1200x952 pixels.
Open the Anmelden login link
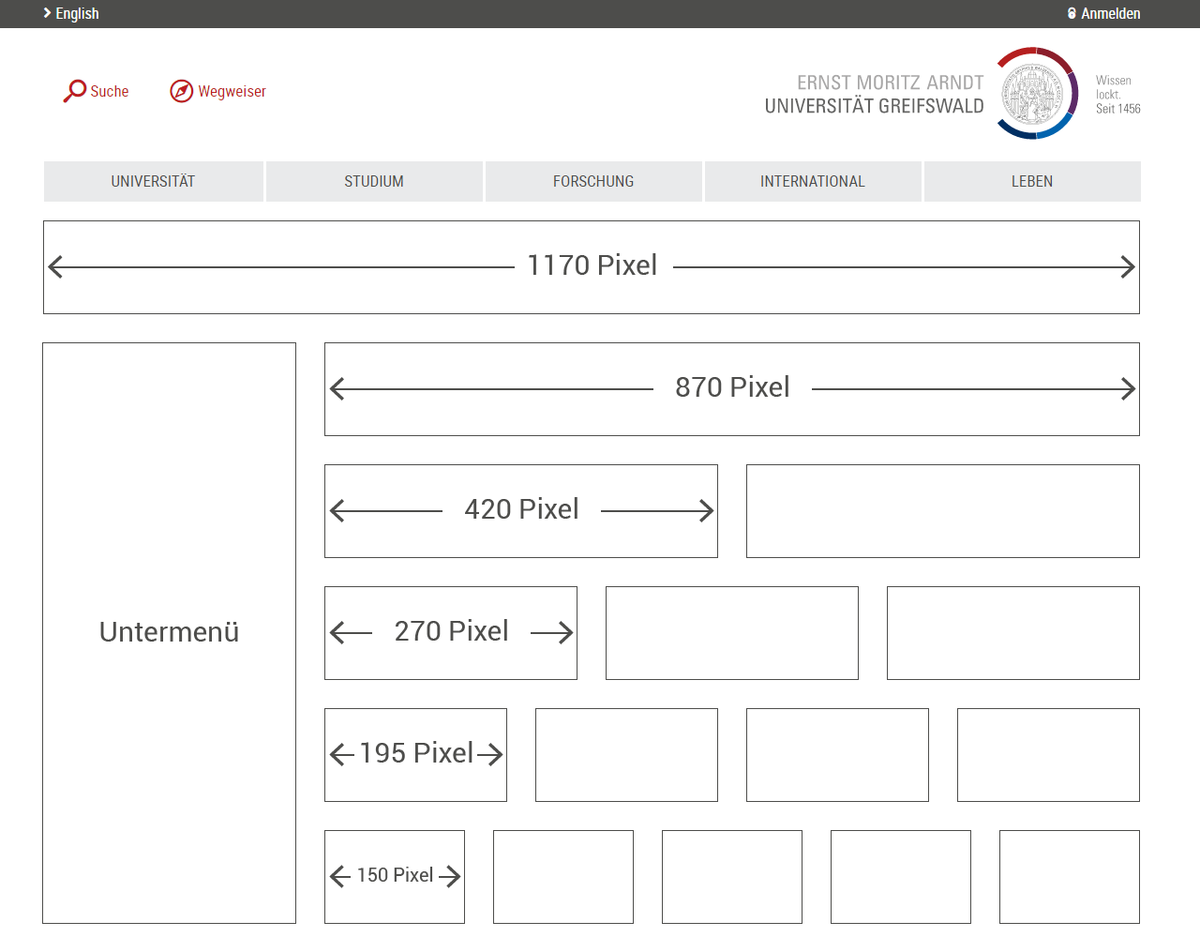(x=1110, y=14)
